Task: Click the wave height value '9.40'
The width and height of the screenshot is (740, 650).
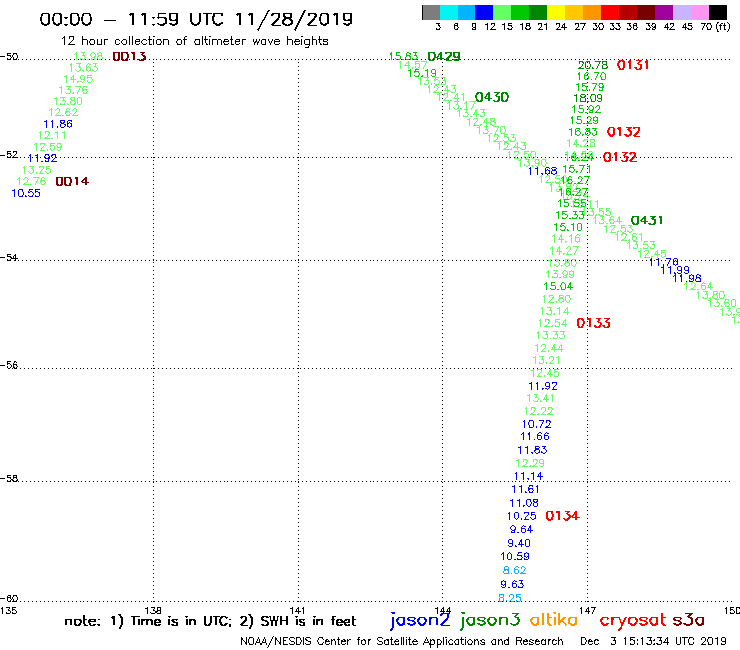Action: point(519,543)
